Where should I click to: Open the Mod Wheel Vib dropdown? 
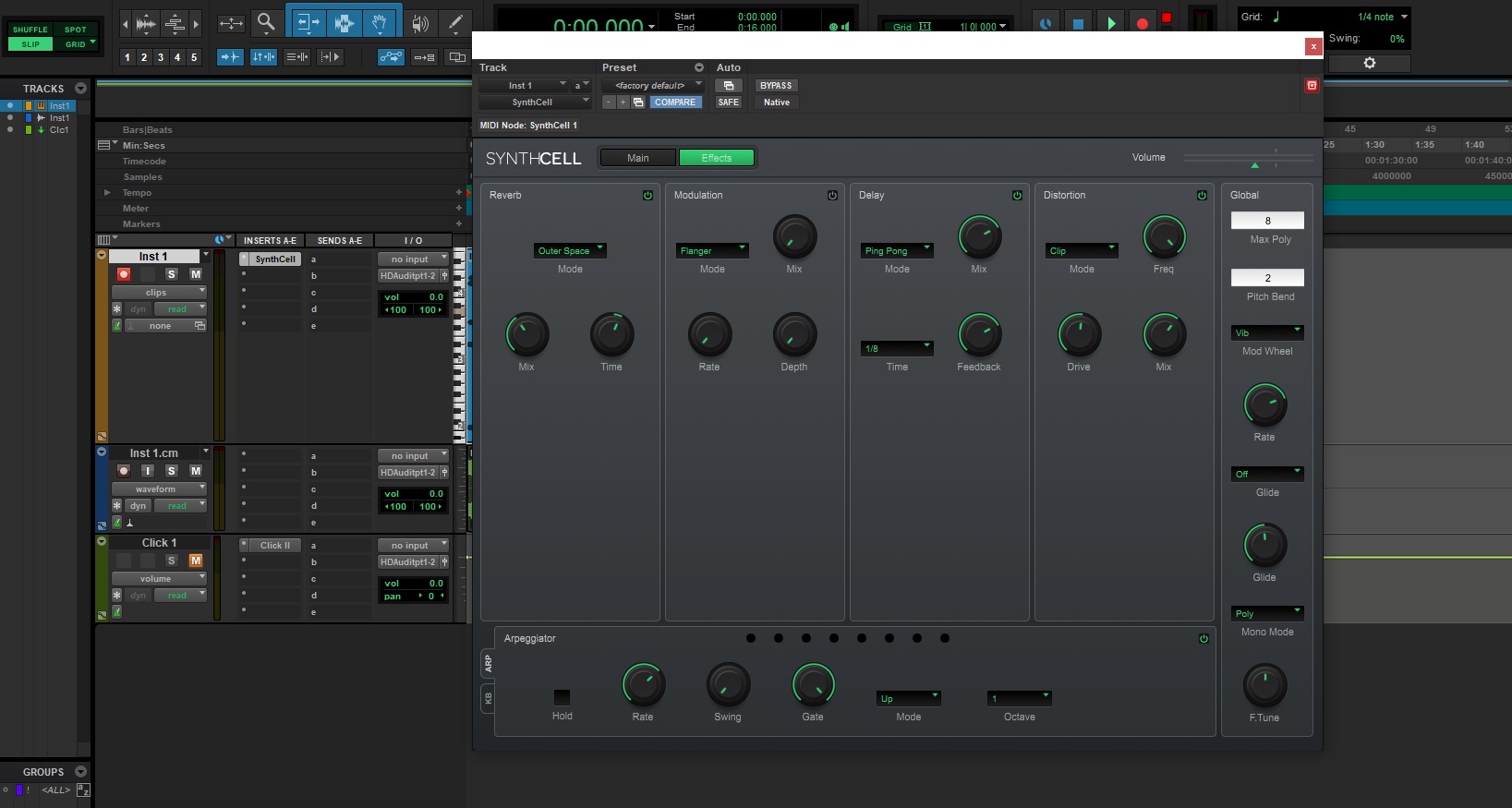click(x=1267, y=332)
